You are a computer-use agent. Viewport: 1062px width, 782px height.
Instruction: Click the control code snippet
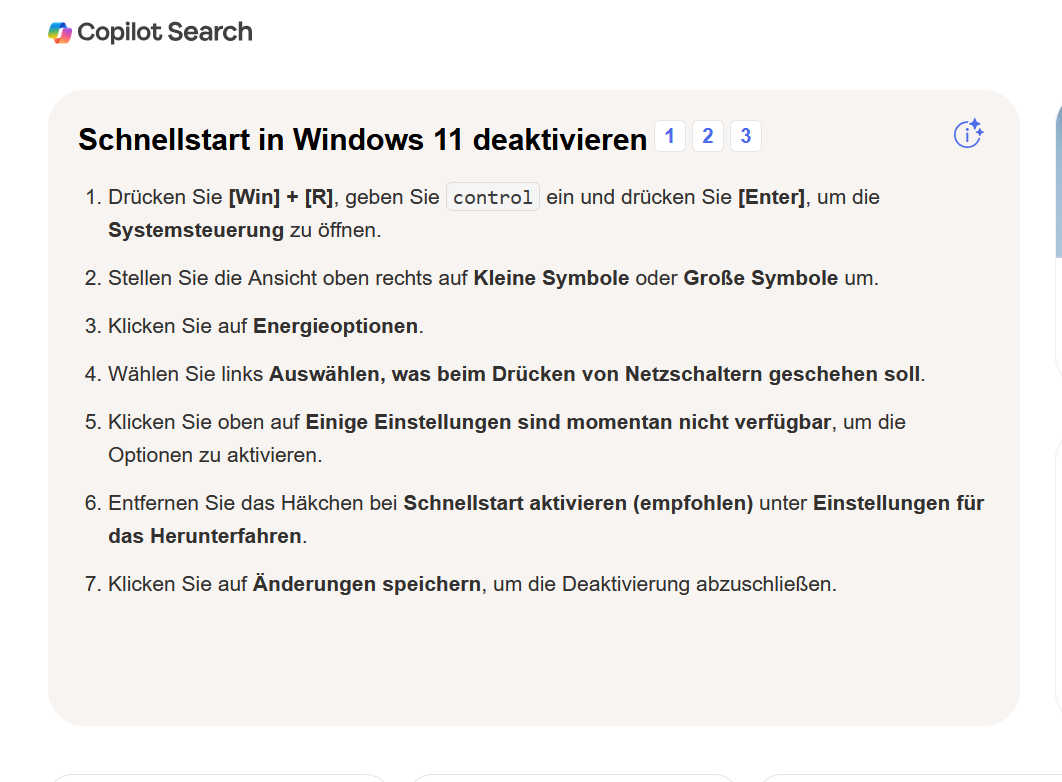tap(493, 197)
